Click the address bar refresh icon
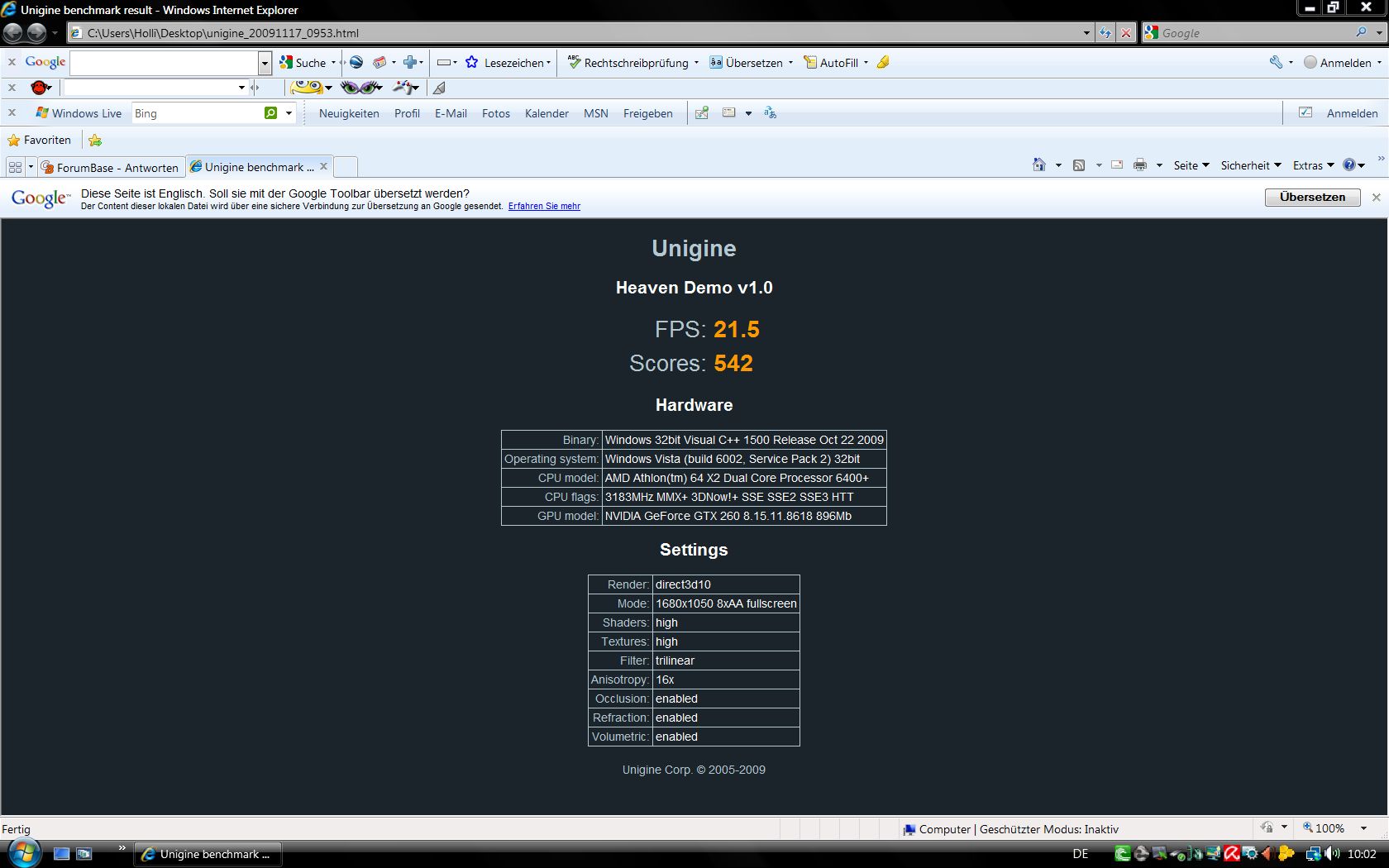 1105,33
